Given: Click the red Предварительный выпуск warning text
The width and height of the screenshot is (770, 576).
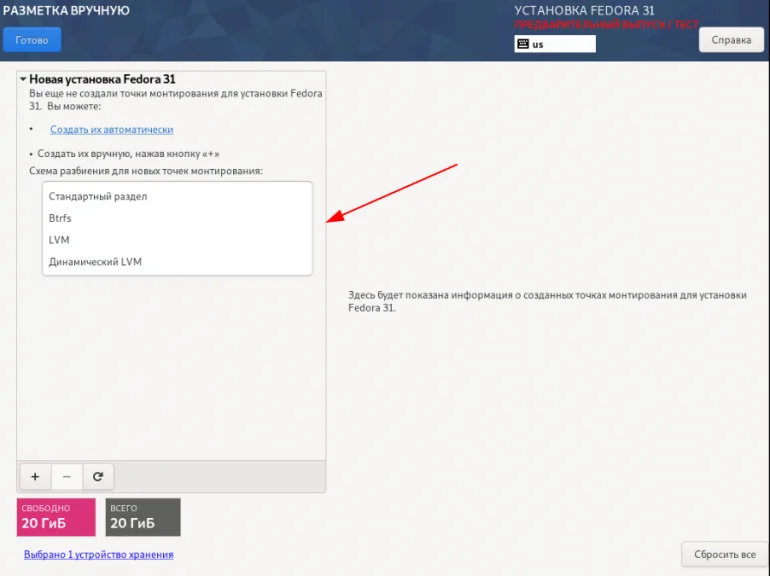Looking at the screenshot, I should tap(606, 25).
